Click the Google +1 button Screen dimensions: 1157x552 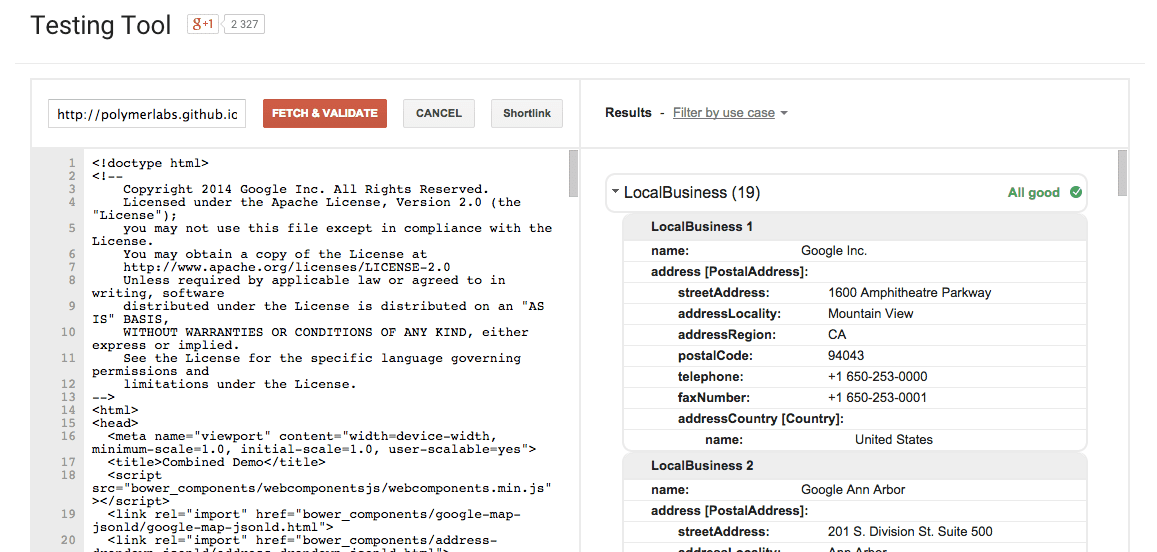point(203,24)
